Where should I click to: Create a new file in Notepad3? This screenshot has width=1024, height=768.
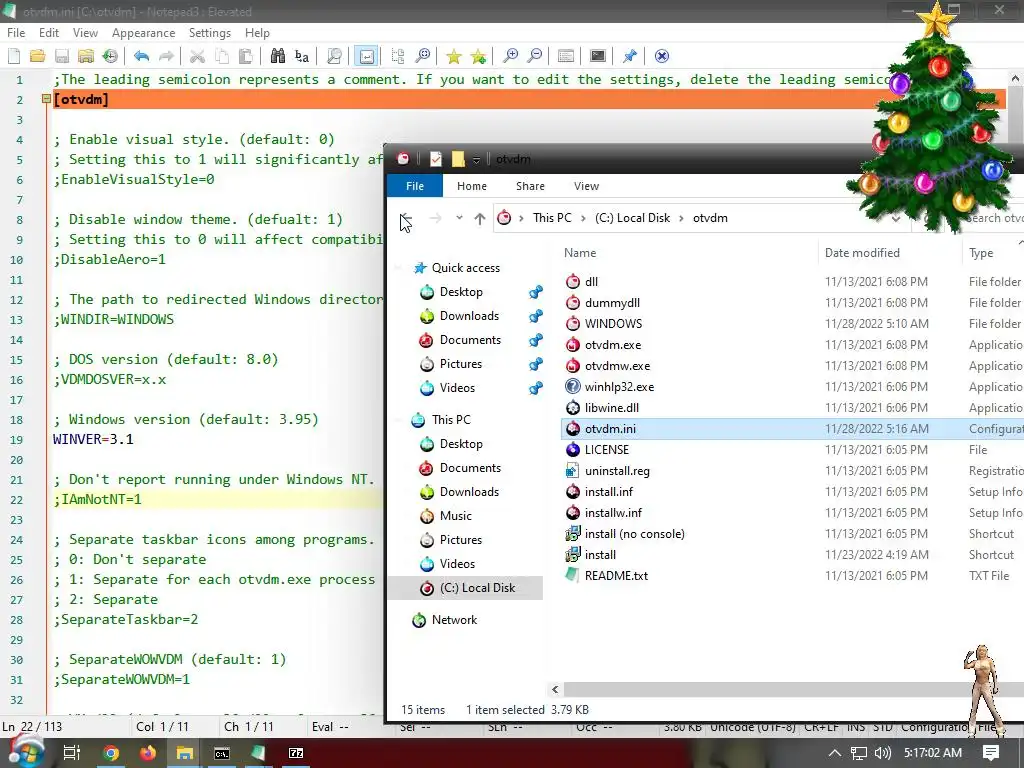click(14, 56)
